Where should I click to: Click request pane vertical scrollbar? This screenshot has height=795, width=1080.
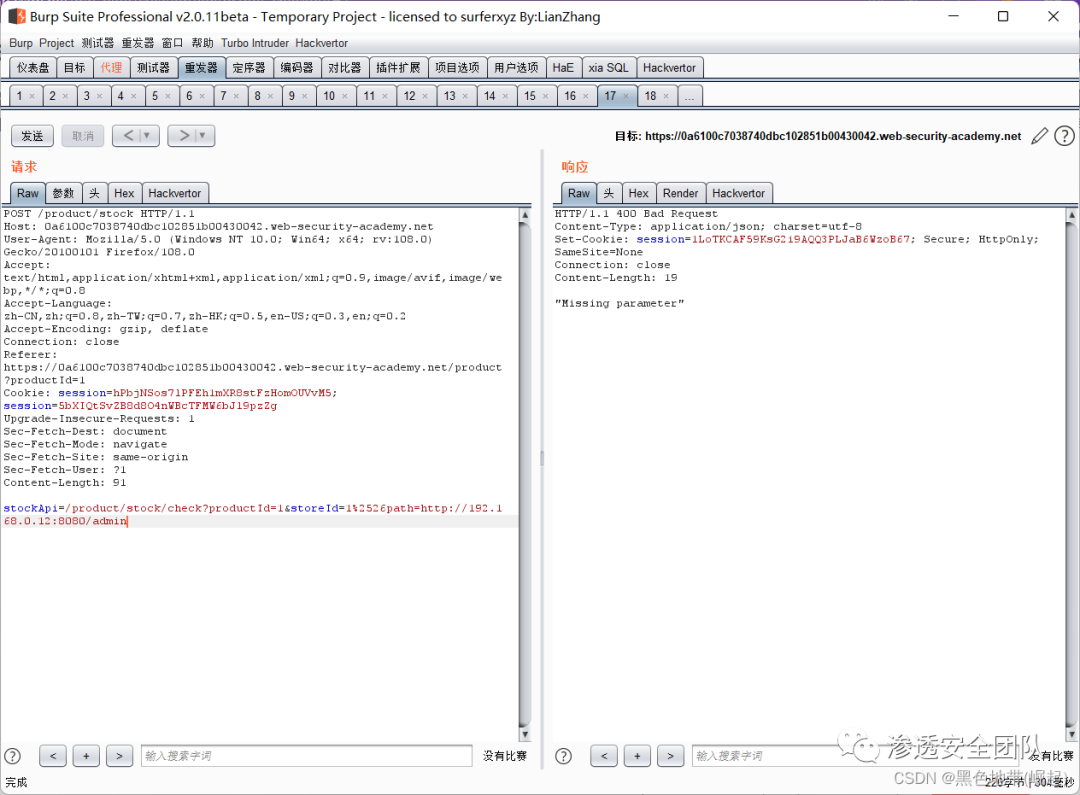click(524, 474)
